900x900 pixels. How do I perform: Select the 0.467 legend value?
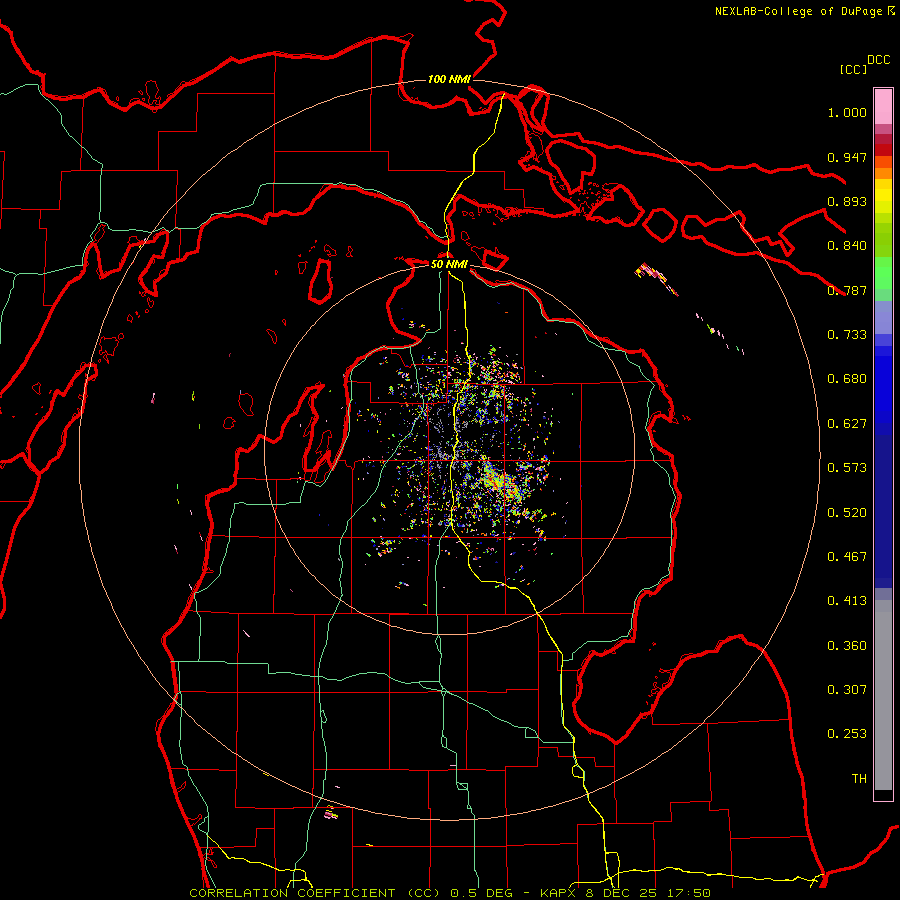pyautogui.click(x=847, y=557)
